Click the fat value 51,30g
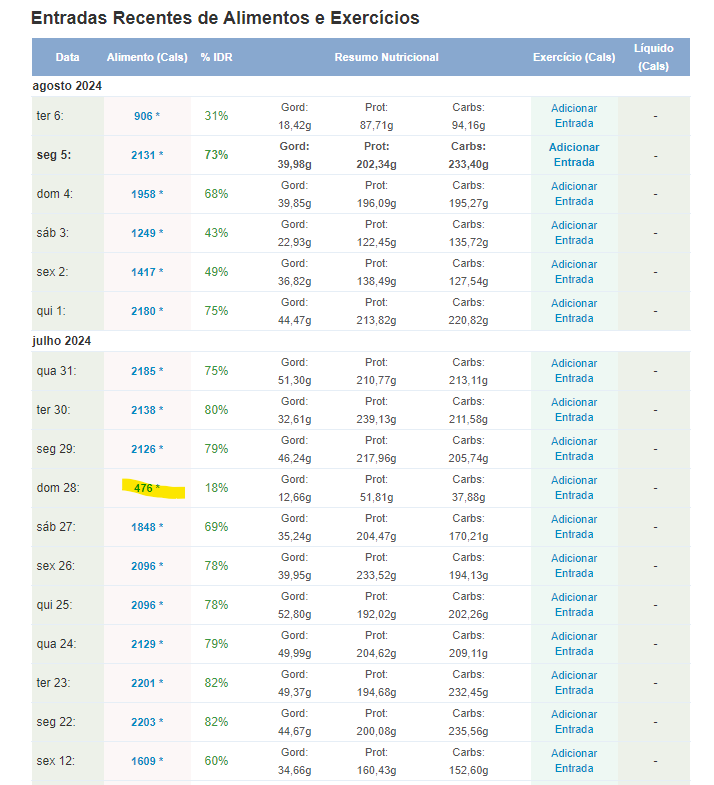This screenshot has height=785, width=714. (294, 381)
